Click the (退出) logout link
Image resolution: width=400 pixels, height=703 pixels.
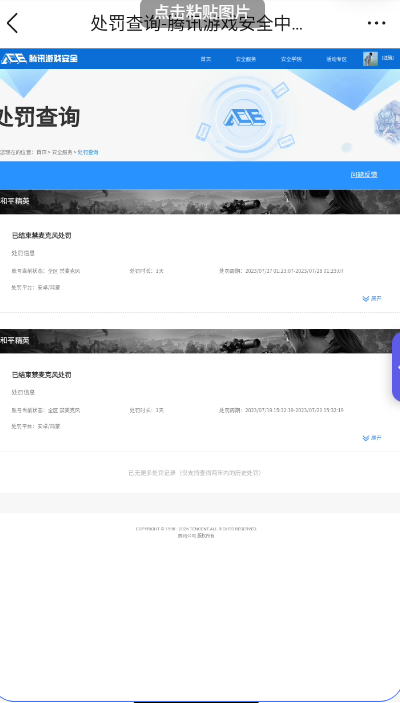point(387,58)
